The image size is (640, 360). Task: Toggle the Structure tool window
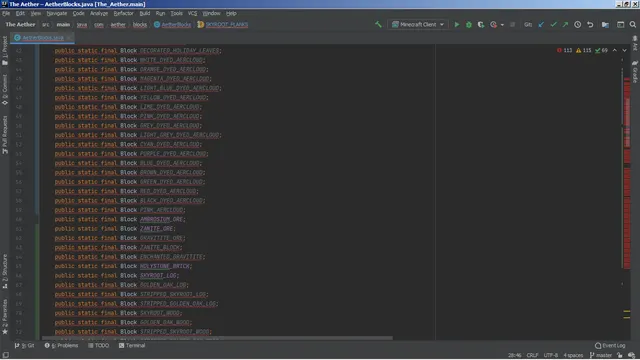[4, 271]
